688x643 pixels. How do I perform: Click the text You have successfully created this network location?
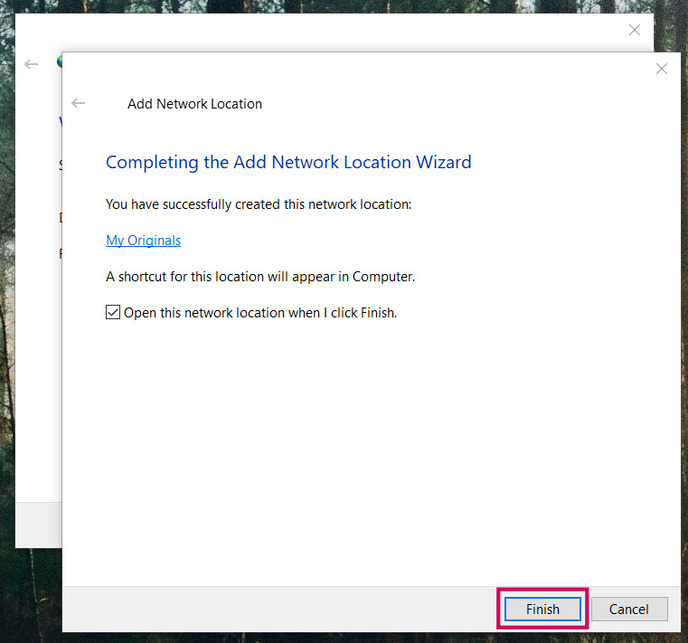coord(258,205)
